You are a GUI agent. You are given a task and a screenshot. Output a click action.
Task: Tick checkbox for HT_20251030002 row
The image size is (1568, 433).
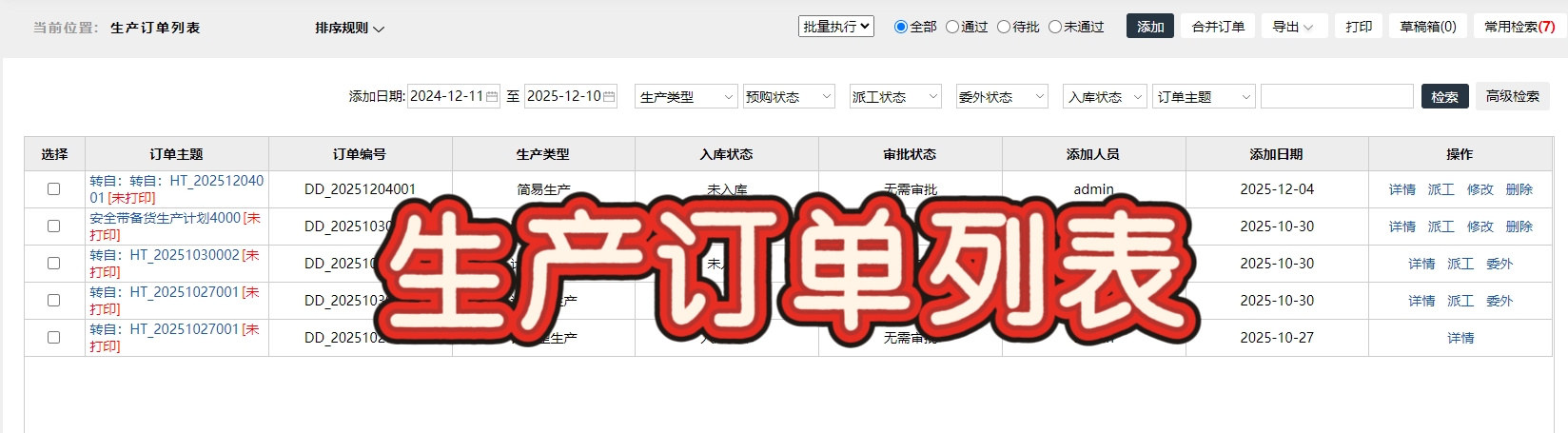[x=54, y=264]
